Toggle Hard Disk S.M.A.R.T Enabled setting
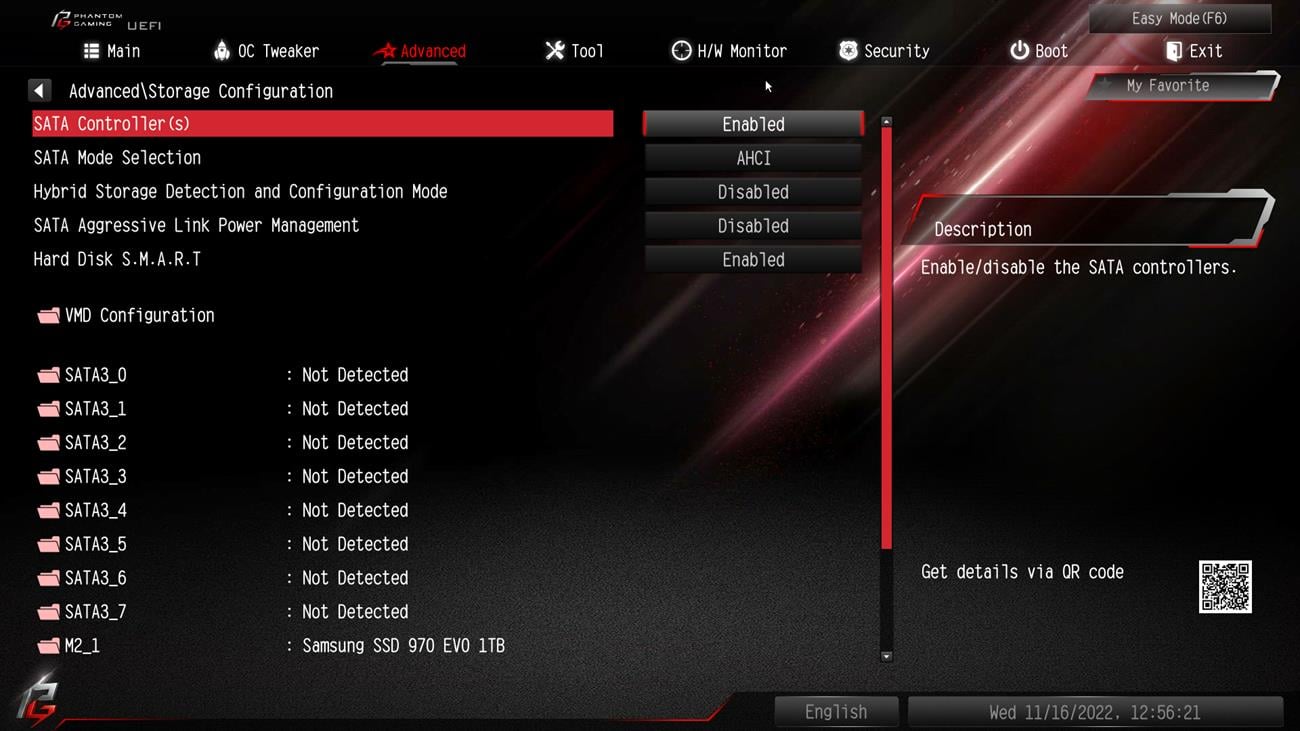 [753, 260]
